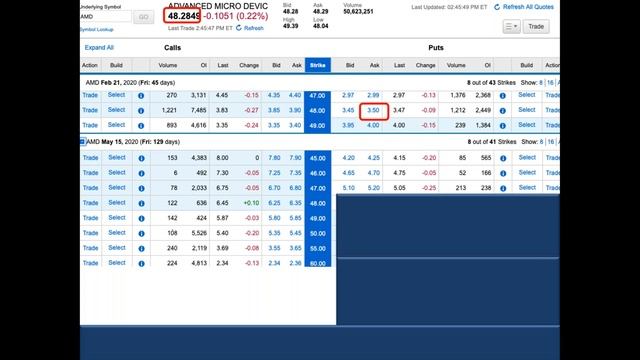Click Select link for Feb 21 49.00 put
The image size is (640, 360).
point(527,125)
